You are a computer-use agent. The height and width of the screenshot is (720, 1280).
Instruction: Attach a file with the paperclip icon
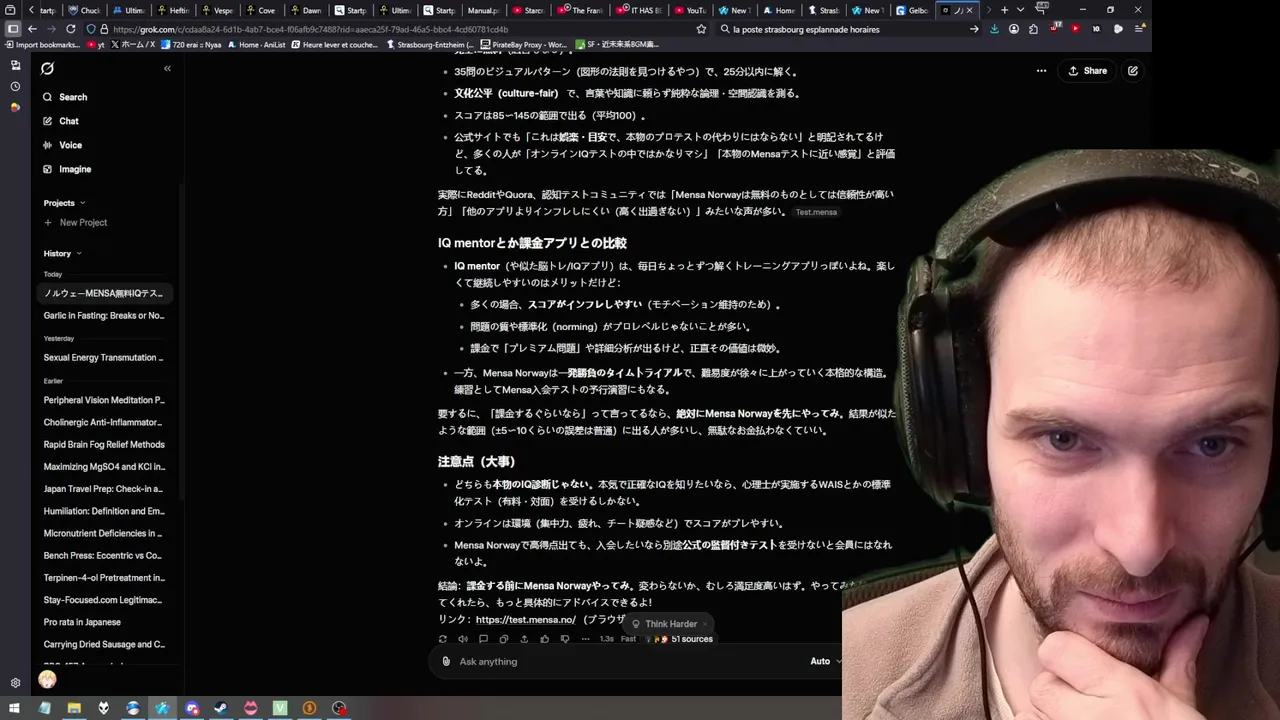(447, 661)
